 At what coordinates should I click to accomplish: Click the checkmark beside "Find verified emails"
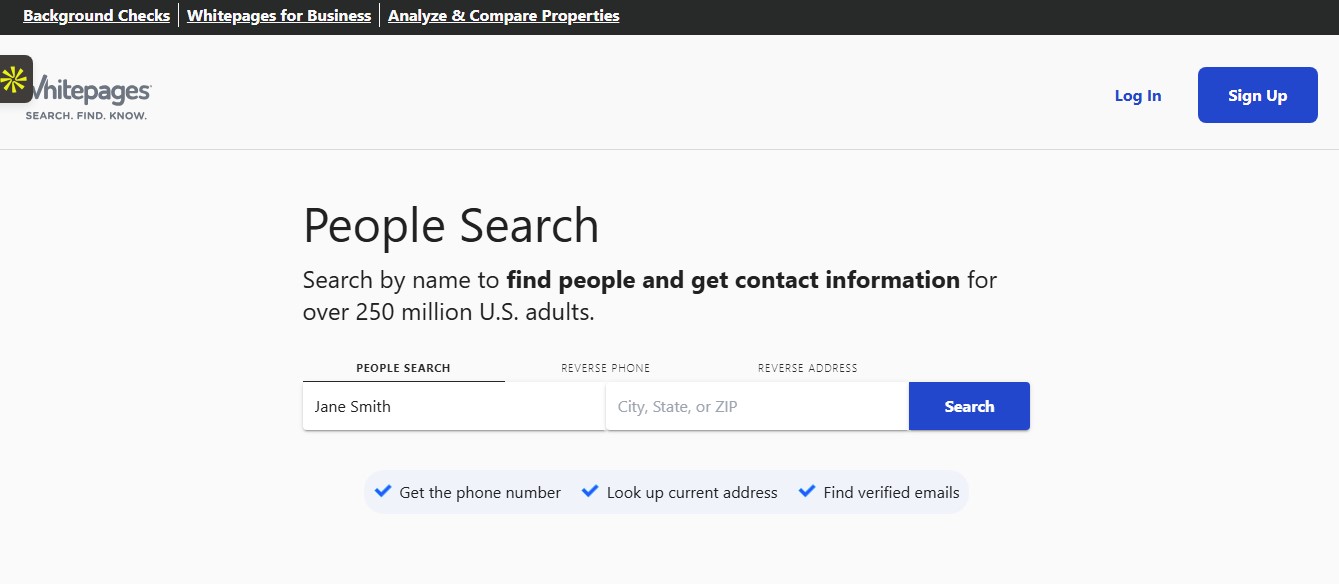(807, 491)
